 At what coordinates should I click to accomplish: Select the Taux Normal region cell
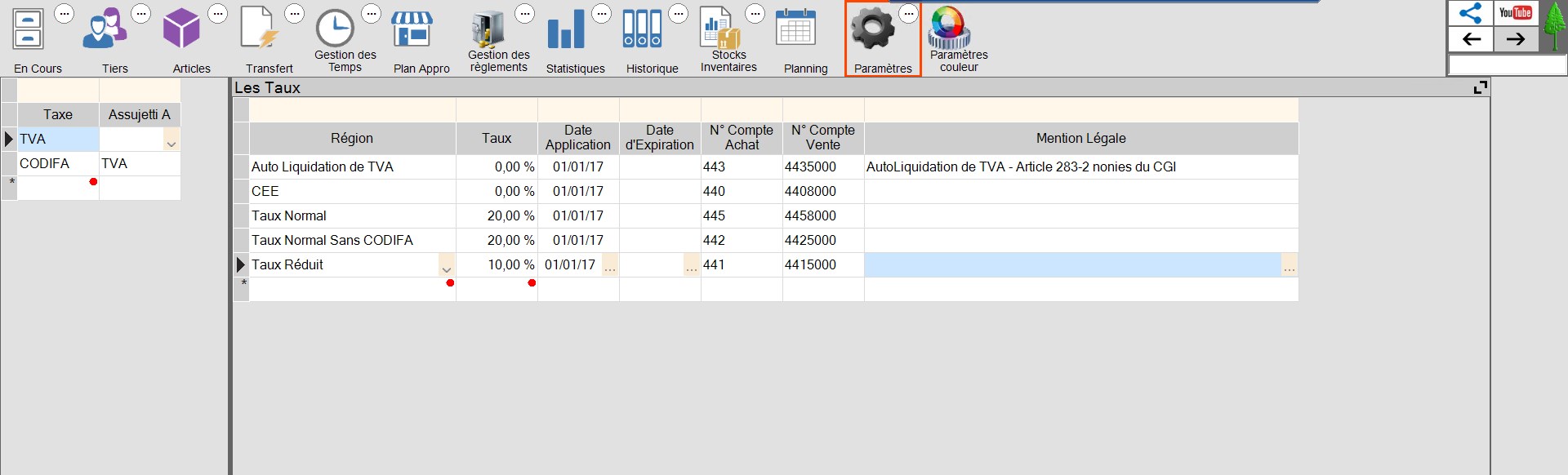pyautogui.click(x=352, y=215)
